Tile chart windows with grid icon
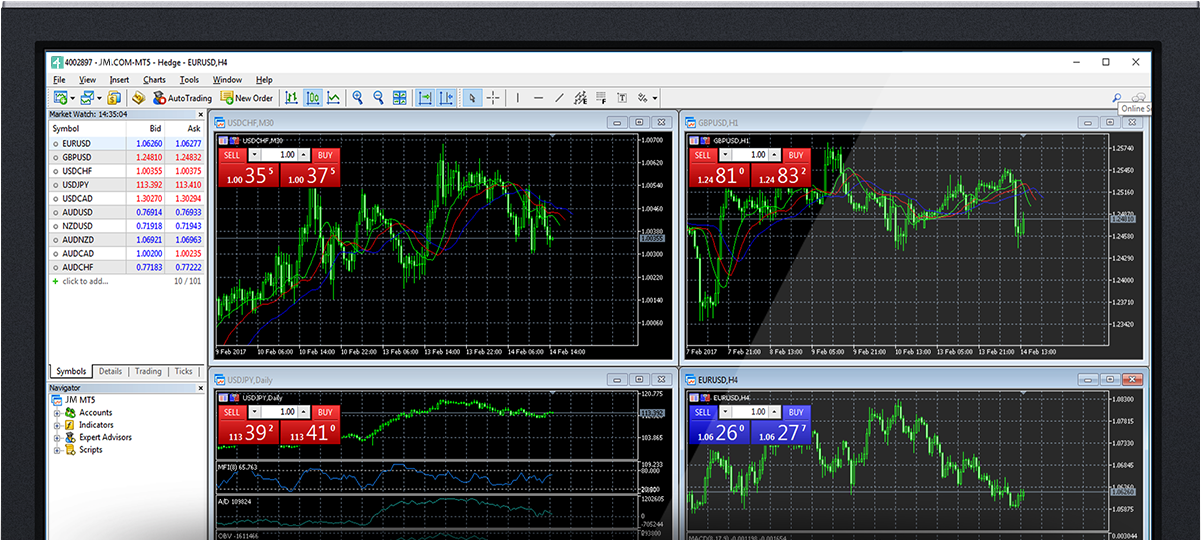Image resolution: width=1201 pixels, height=540 pixels. point(400,98)
